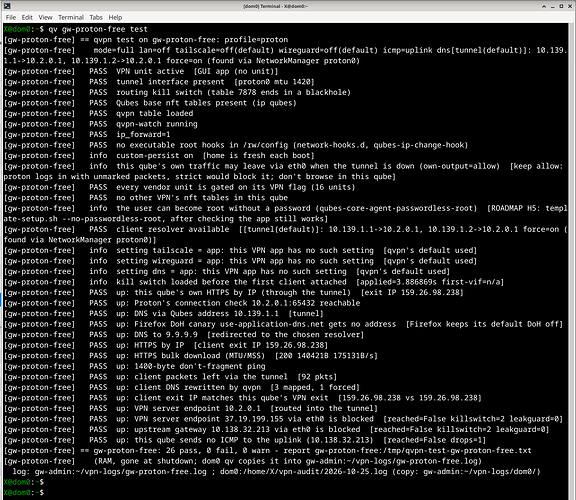Click 'VPN server endpoint 37.19.199.155' line
Screen dimensions: 576x500
click(283, 419)
